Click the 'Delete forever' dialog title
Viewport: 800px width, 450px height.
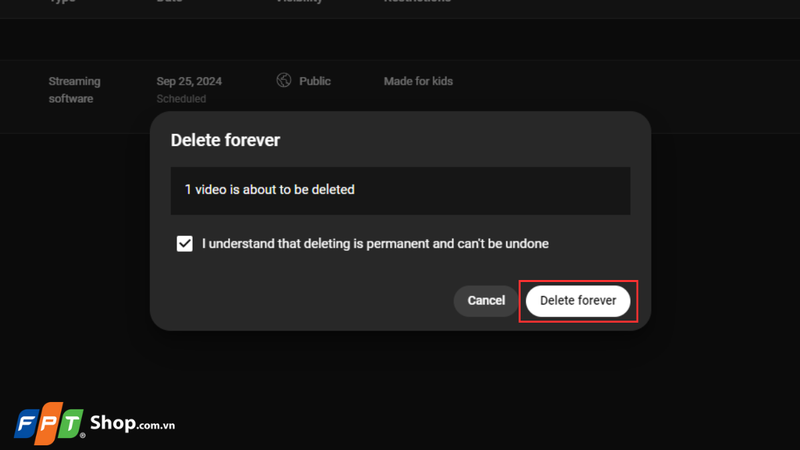coord(225,140)
